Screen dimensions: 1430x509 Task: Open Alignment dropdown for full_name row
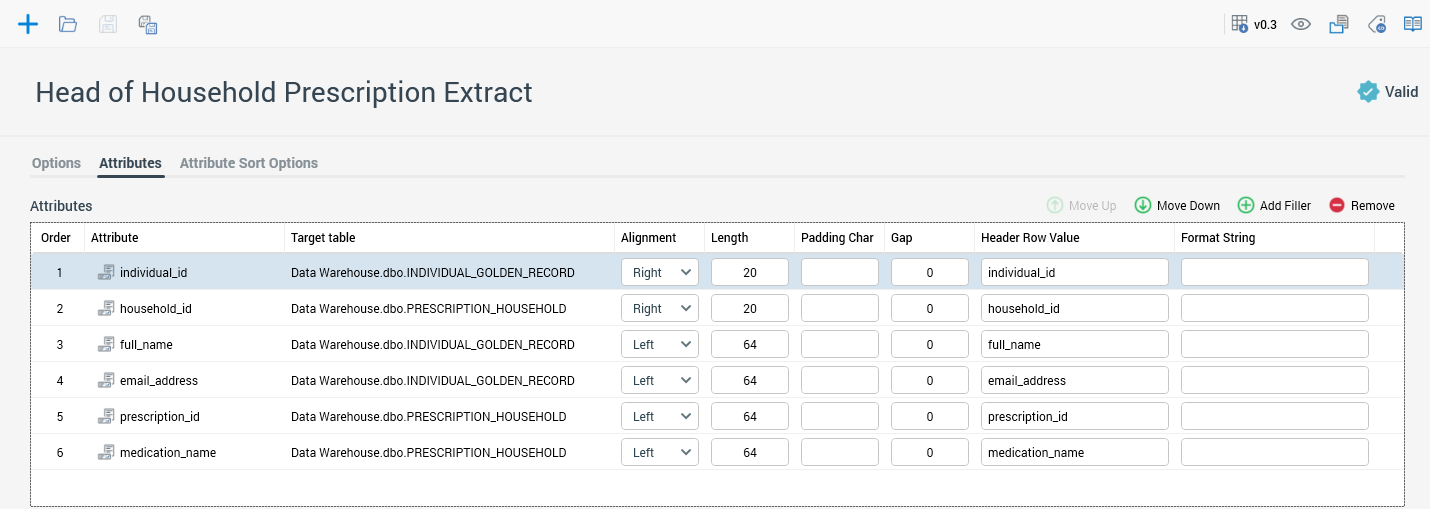click(x=659, y=344)
